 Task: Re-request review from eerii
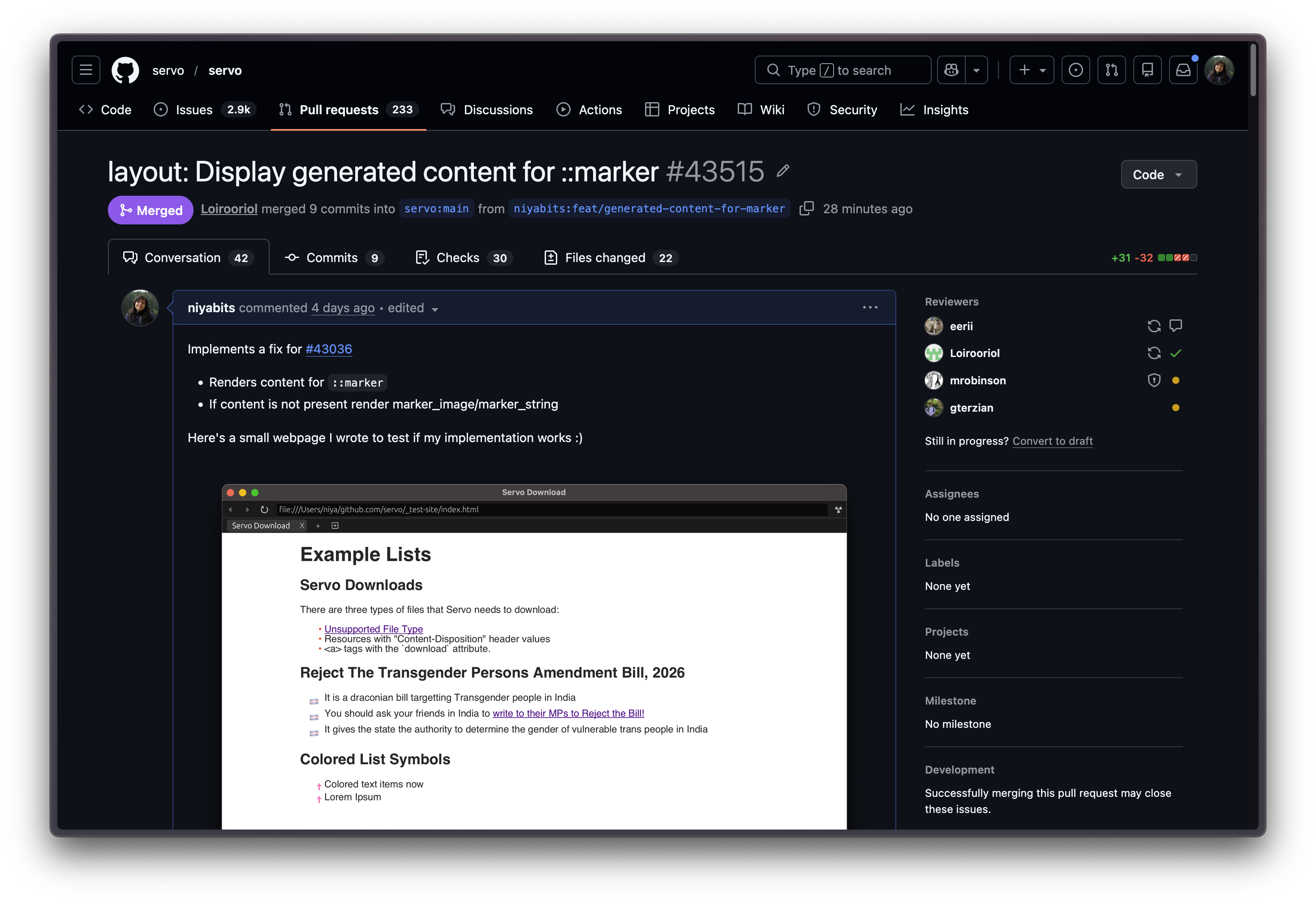1154,326
